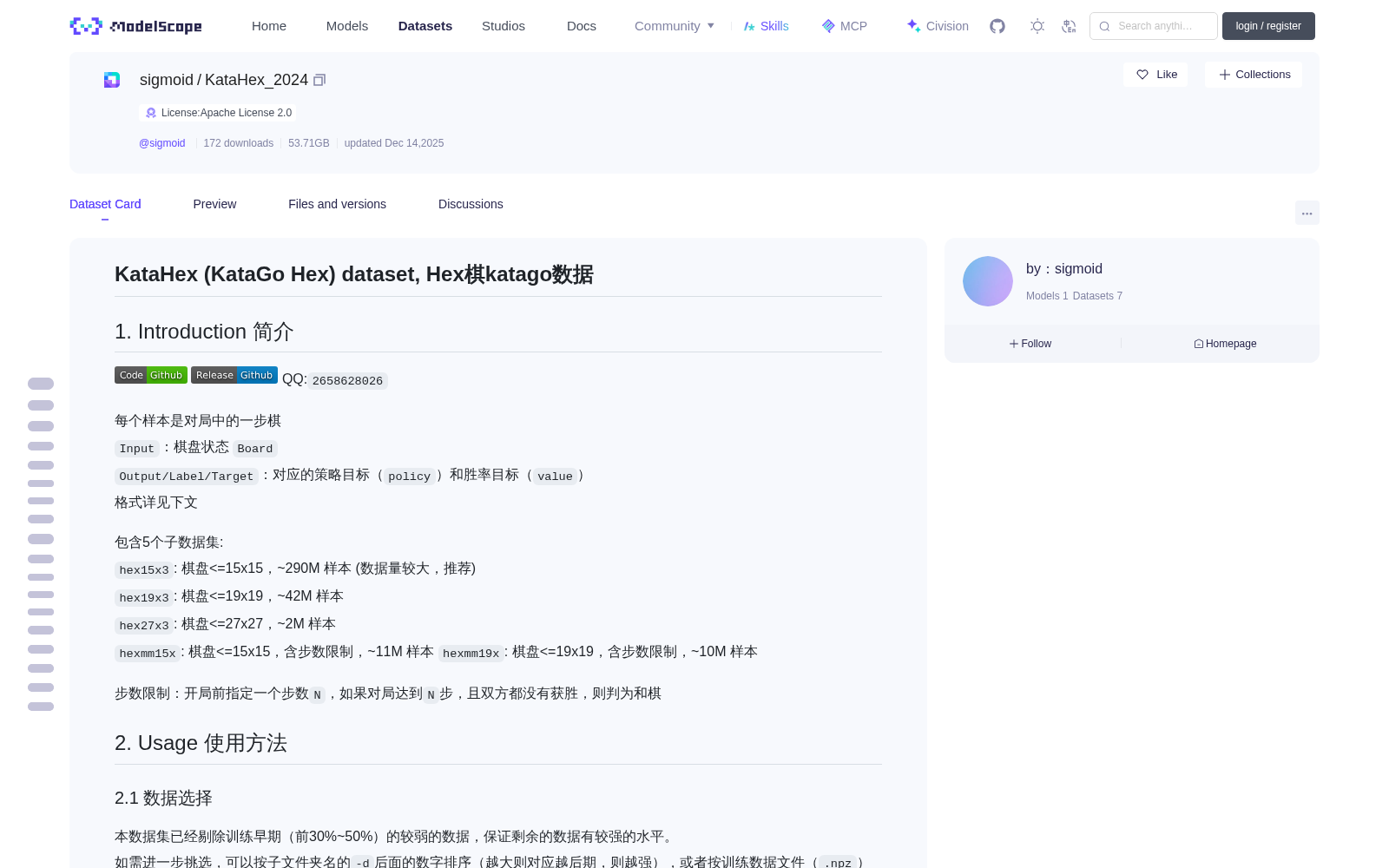Image resolution: width=1389 pixels, height=868 pixels.
Task: Click the sigmoid author avatar circle
Action: [988, 281]
